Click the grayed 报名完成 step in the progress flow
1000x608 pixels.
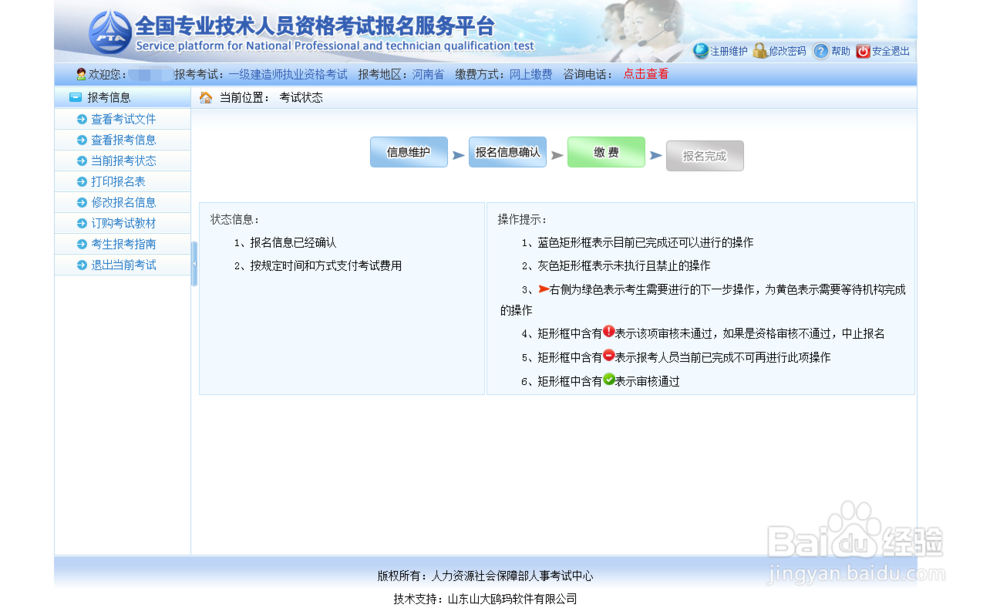pyautogui.click(x=705, y=154)
